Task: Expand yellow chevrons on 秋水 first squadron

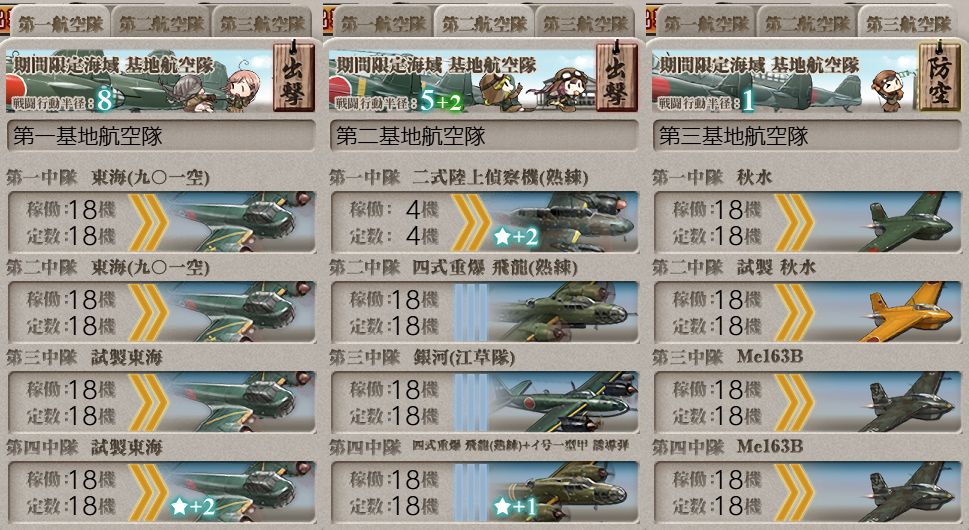Action: 794,222
